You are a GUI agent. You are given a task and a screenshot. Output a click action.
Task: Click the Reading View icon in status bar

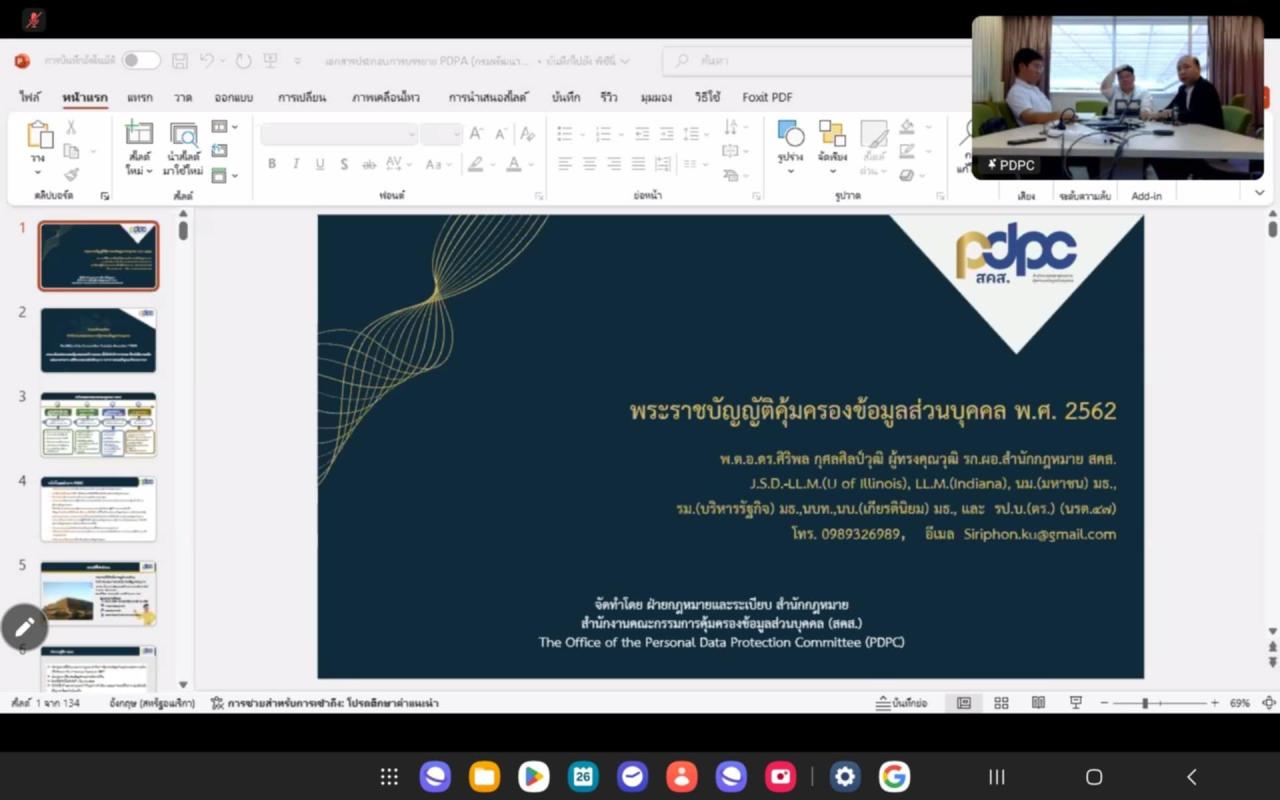pyautogui.click(x=1037, y=703)
